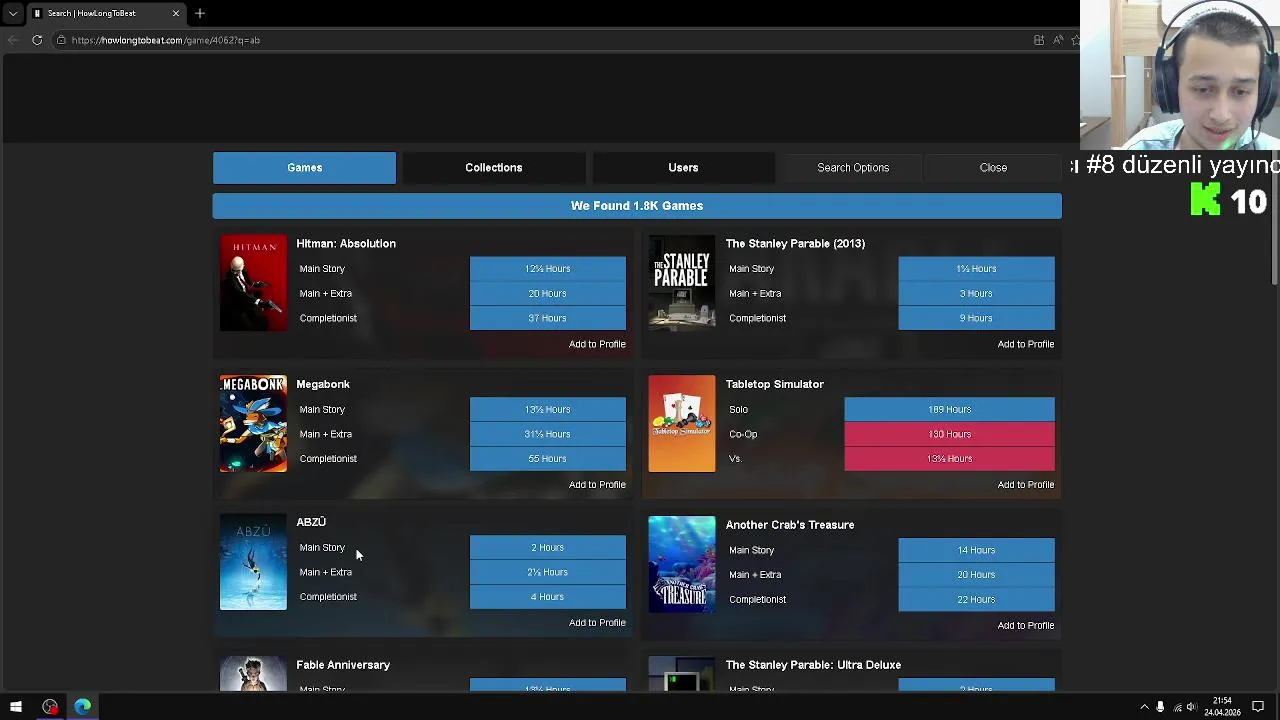1280x720 pixels.
Task: Open the volume control tray icon
Action: 1192,707
